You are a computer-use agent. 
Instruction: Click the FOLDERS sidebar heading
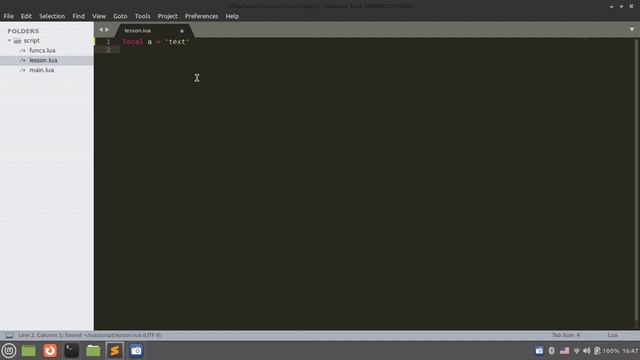point(23,31)
